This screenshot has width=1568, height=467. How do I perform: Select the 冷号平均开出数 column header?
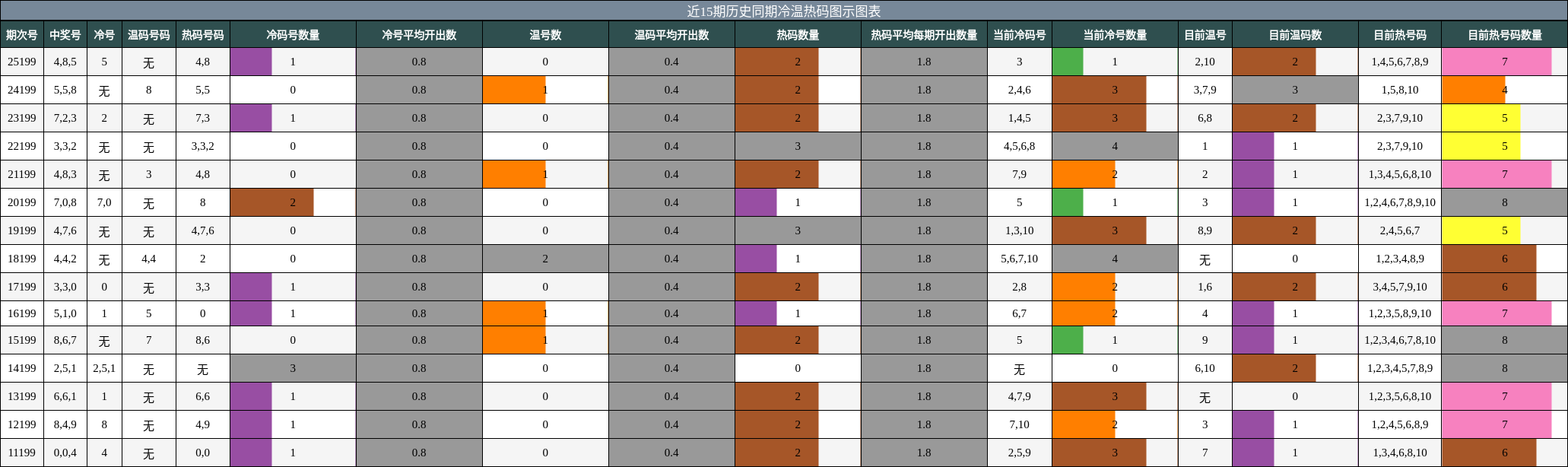click(x=419, y=35)
